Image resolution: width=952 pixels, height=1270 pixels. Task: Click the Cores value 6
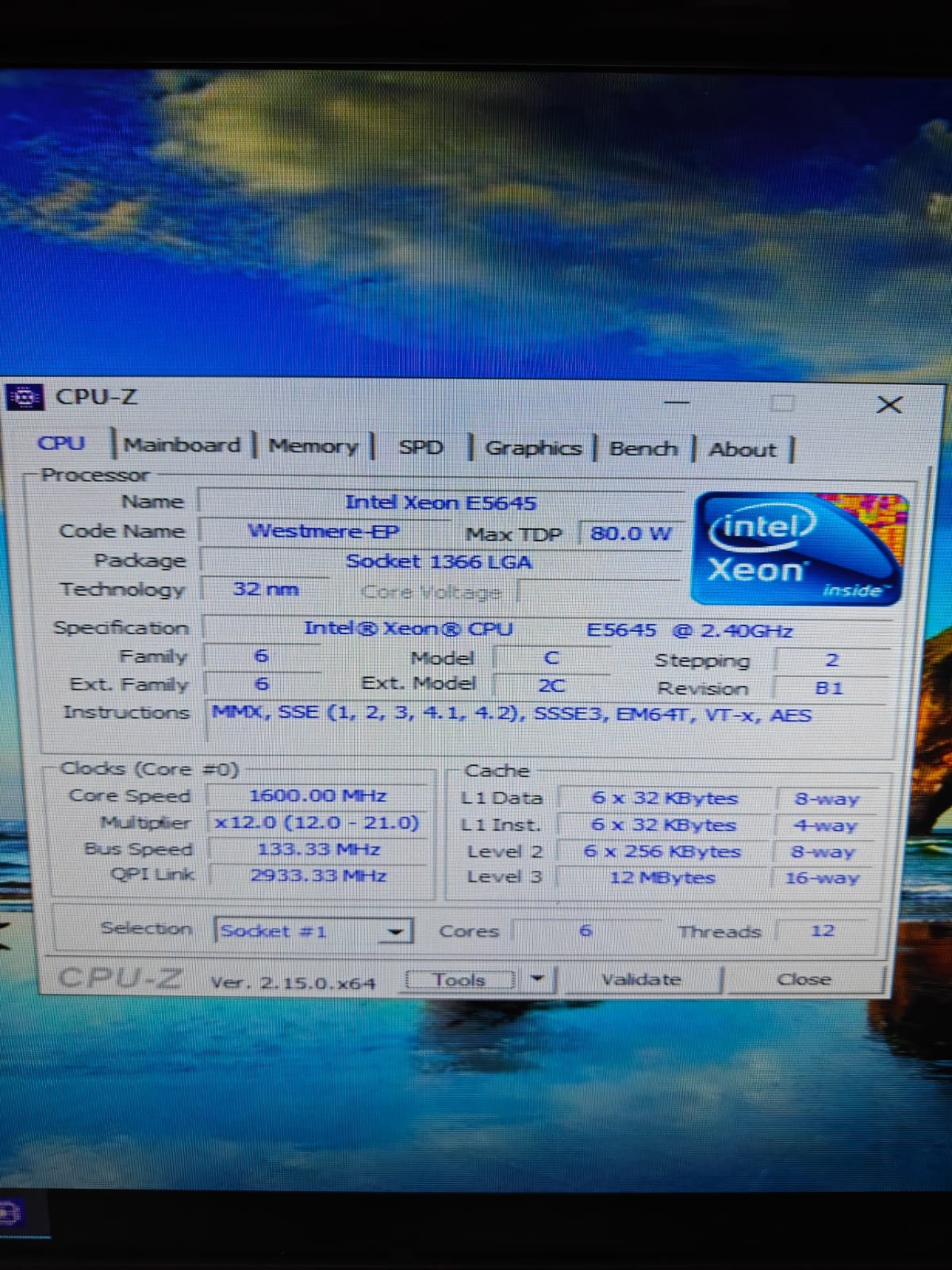585,930
